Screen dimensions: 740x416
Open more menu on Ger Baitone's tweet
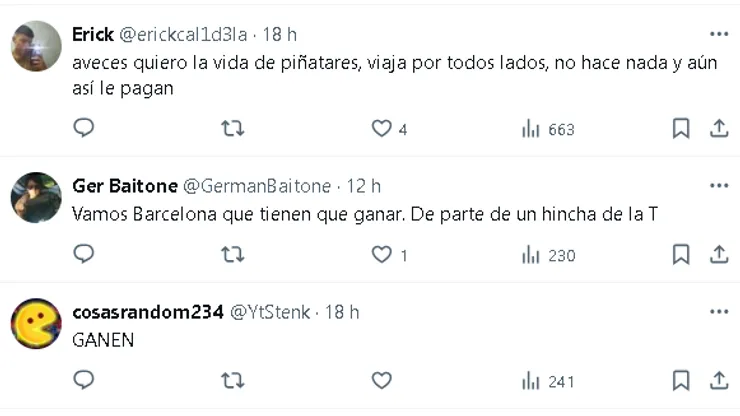point(718,186)
